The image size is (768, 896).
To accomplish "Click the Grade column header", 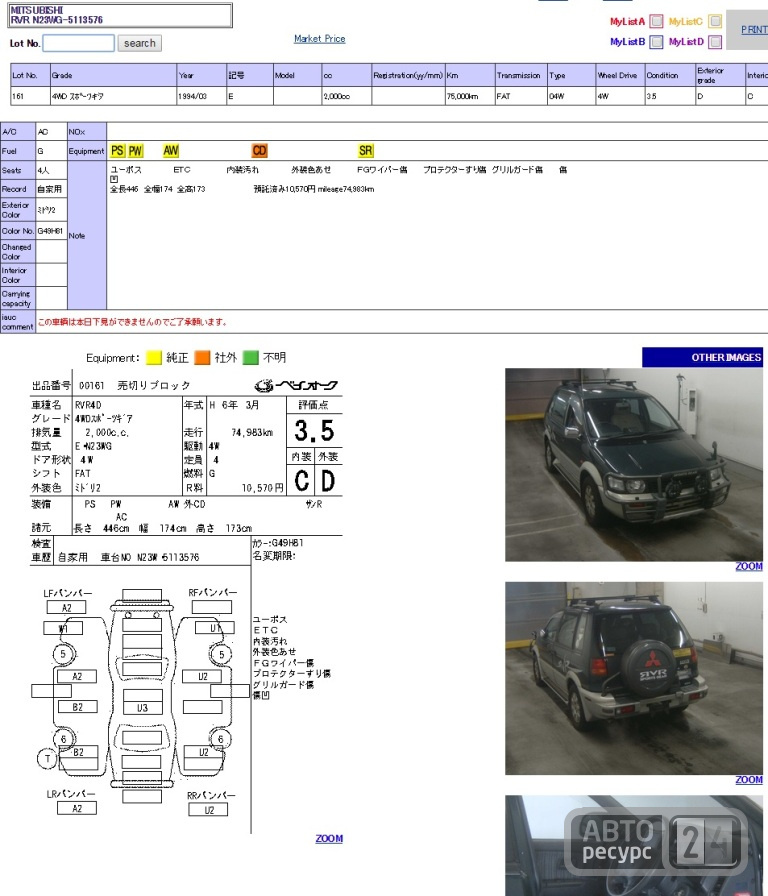I will tap(113, 75).
